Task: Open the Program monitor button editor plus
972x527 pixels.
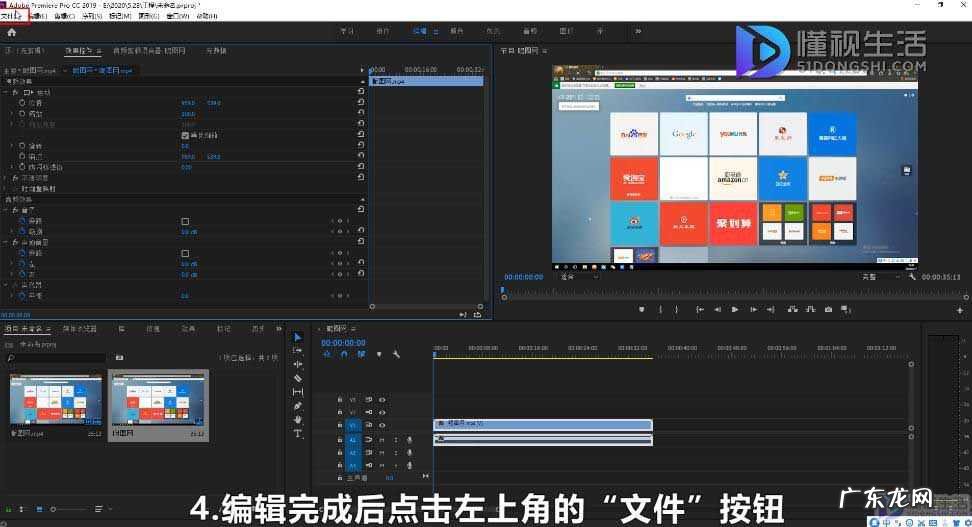Action: [960, 310]
